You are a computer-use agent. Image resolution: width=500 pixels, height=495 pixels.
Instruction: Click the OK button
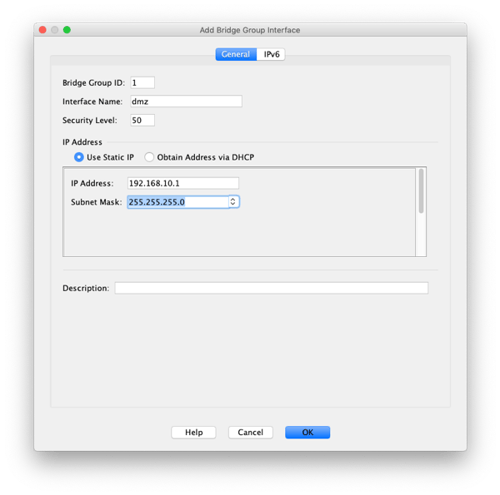[307, 432]
